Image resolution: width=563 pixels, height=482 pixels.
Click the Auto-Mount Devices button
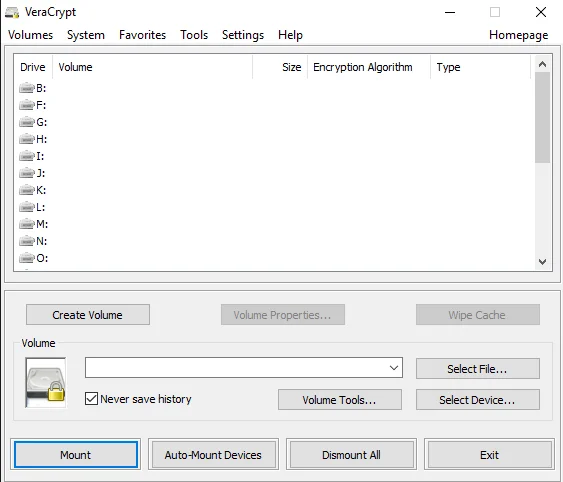213,455
